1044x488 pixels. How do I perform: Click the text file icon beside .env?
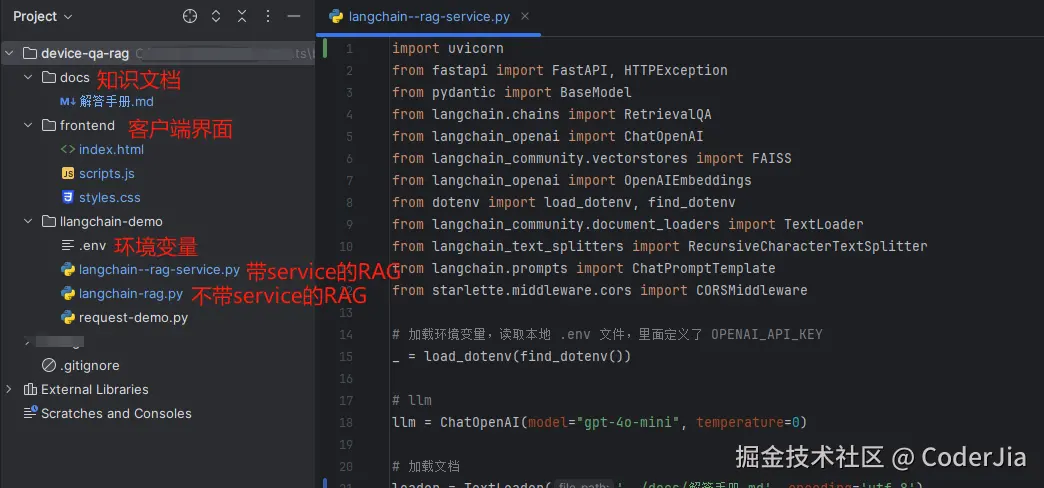[x=68, y=245]
